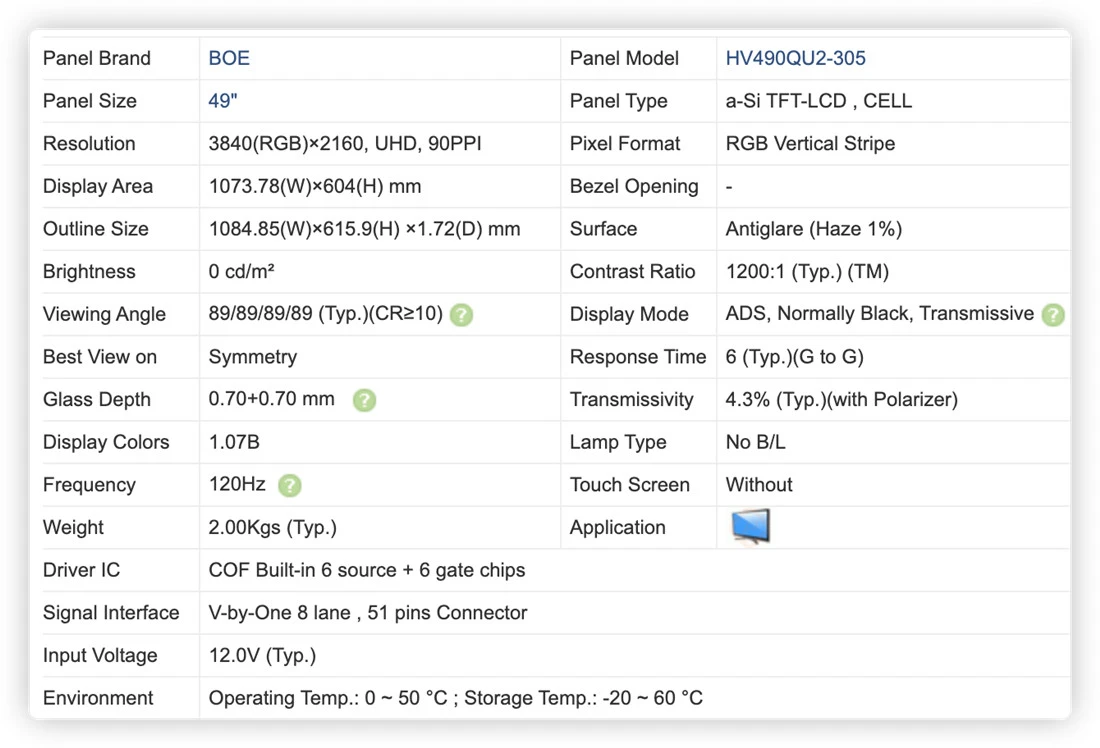The height and width of the screenshot is (748, 1100).
Task: Open the HV490QU2-305 panel model link
Action: [x=796, y=58]
